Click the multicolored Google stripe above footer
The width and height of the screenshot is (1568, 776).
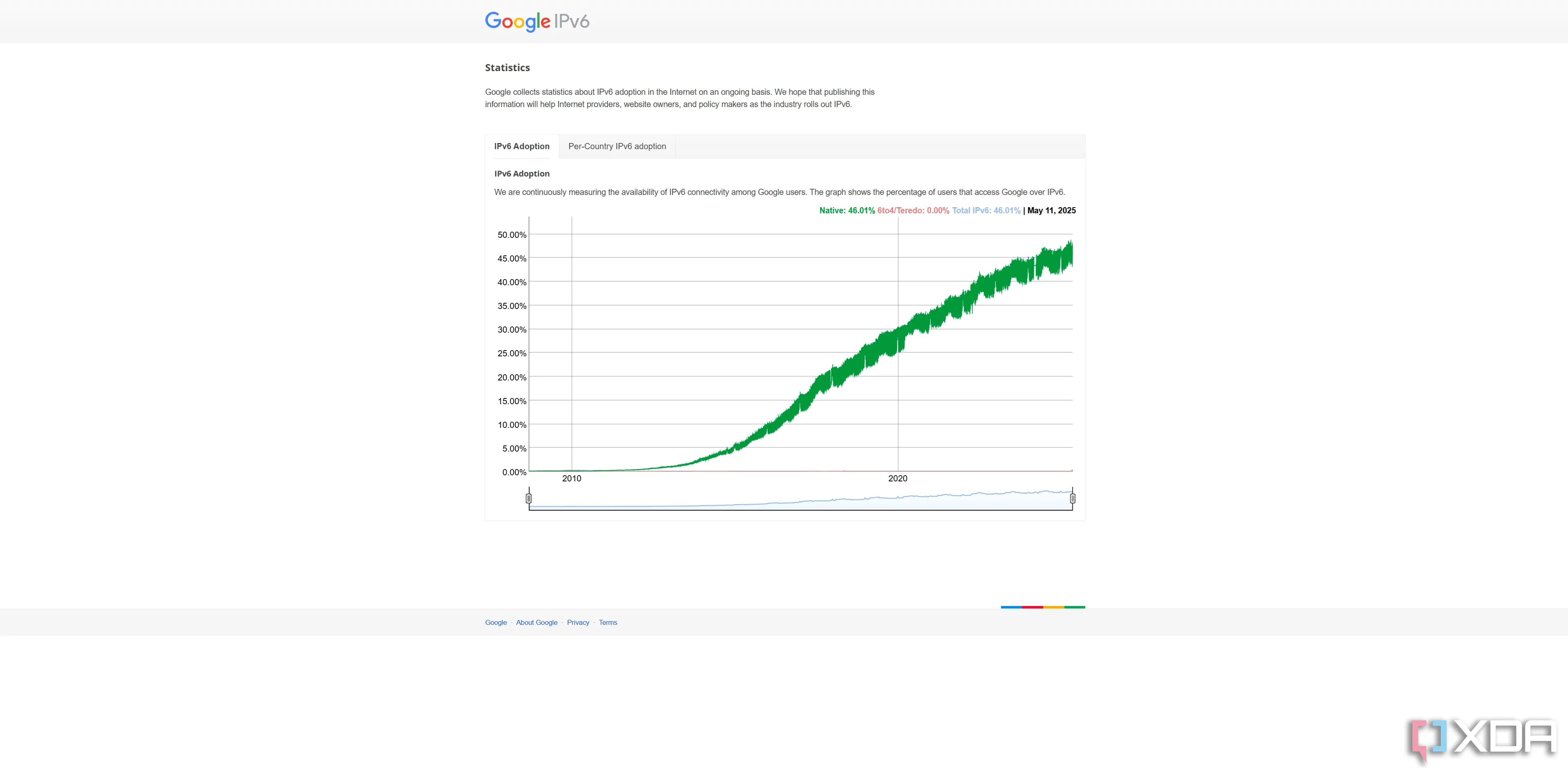point(1042,607)
